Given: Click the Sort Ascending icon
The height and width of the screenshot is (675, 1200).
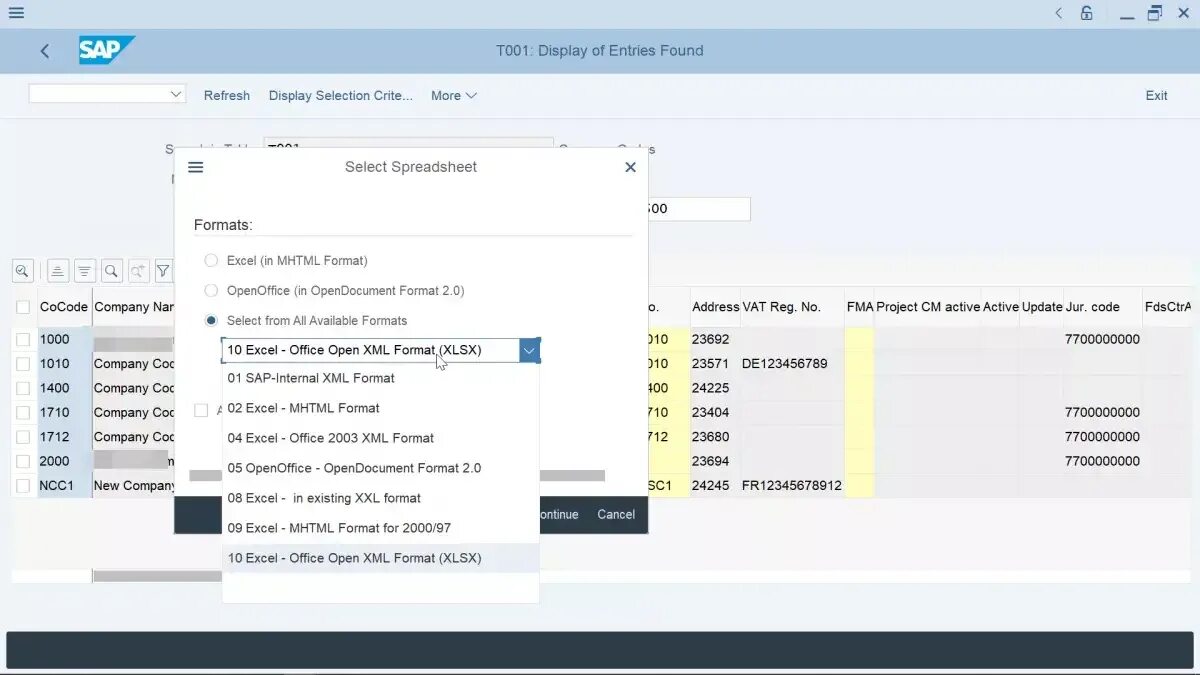Looking at the screenshot, I should coord(58,270).
